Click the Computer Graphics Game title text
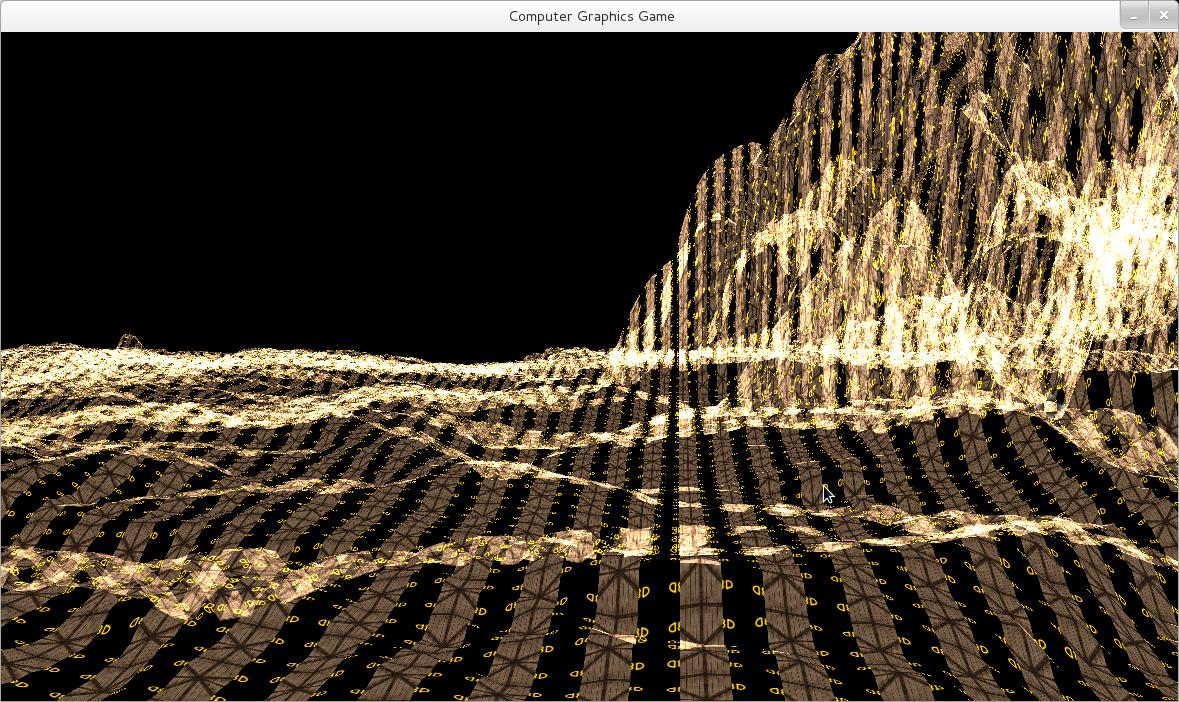Screen dimensions: 1179x702 (x=591, y=17)
